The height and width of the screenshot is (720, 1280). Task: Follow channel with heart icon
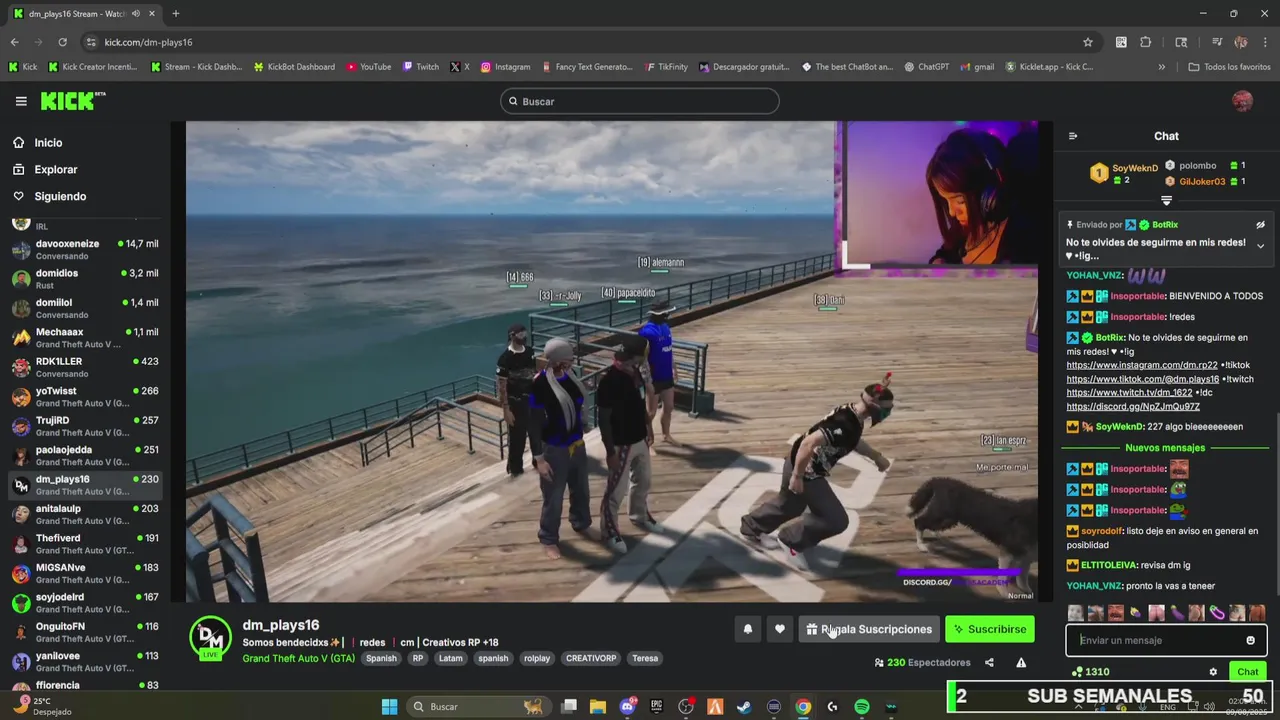[780, 629]
